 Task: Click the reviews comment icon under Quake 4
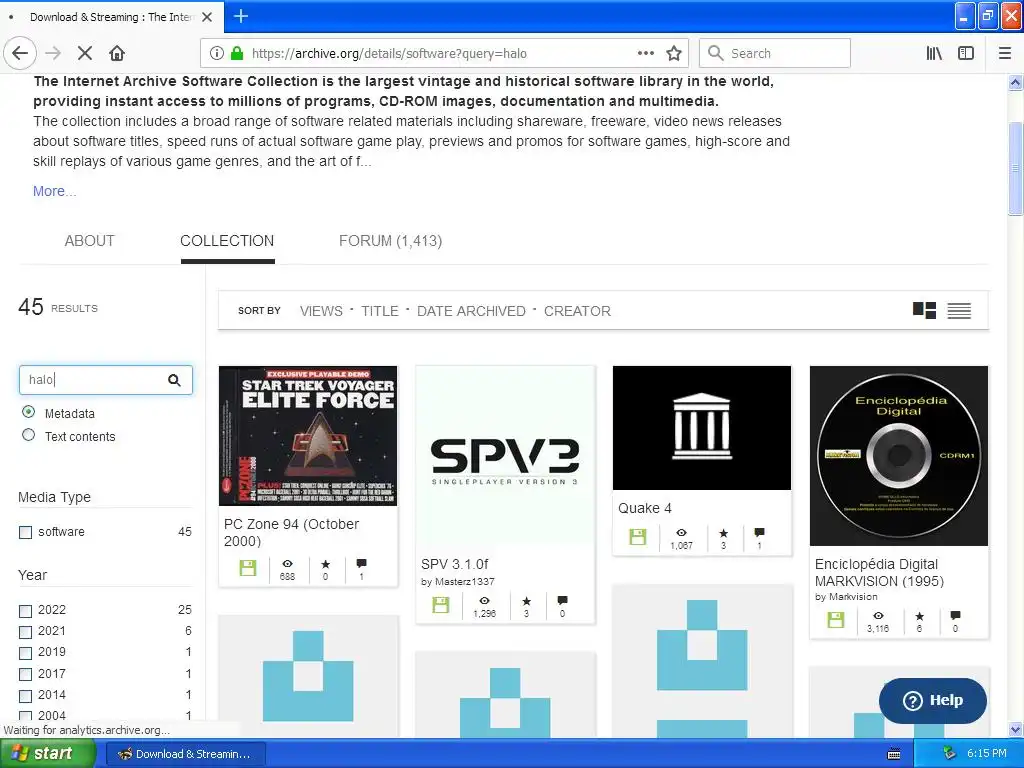[x=759, y=533]
